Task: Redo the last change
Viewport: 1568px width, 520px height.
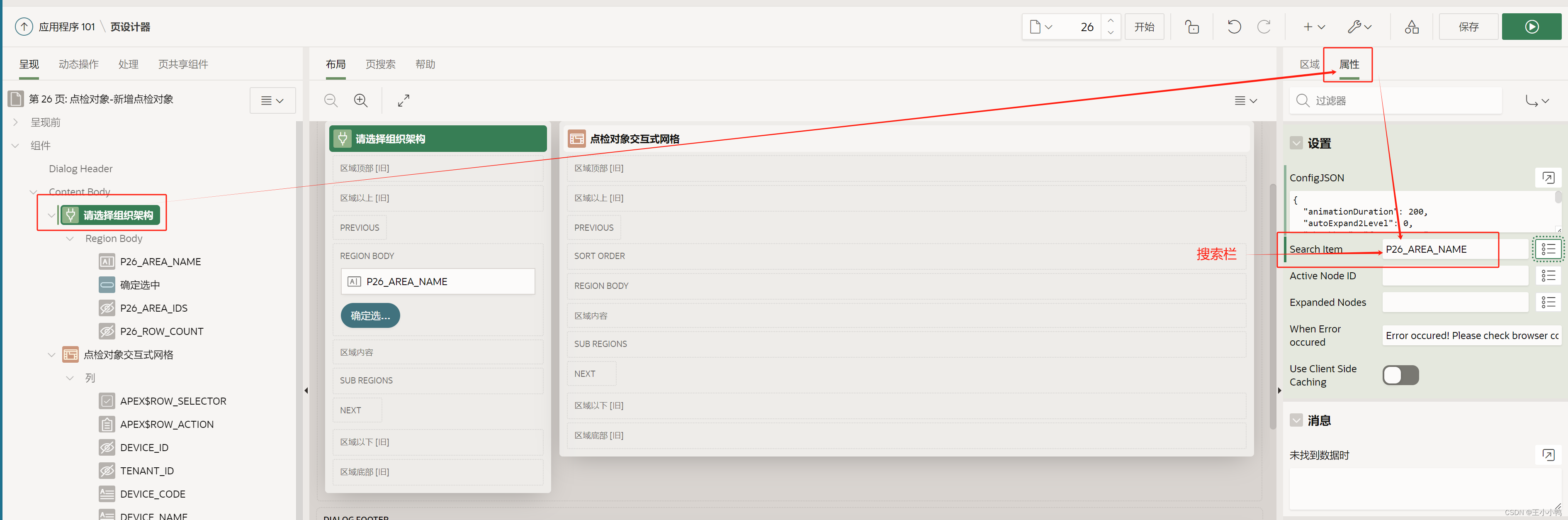Action: tap(1264, 27)
